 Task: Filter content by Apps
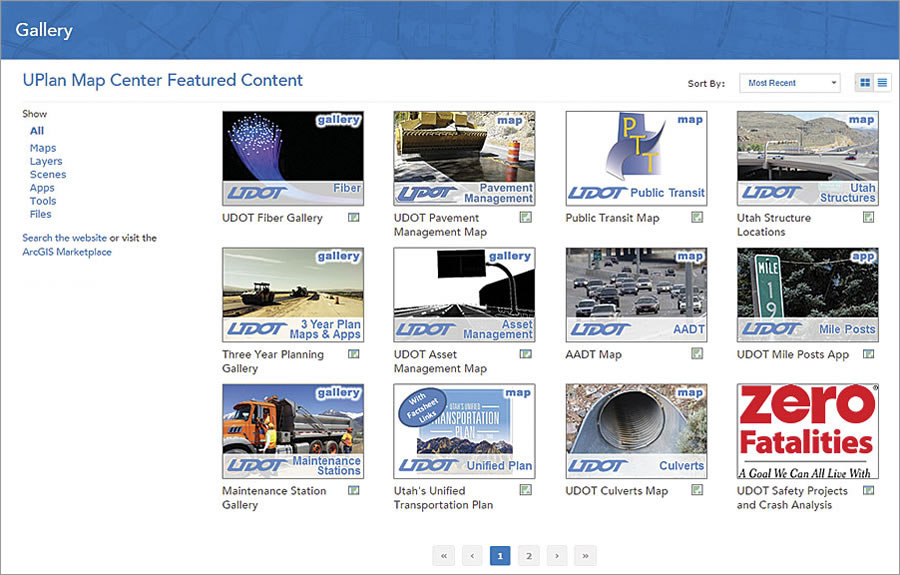pos(42,188)
